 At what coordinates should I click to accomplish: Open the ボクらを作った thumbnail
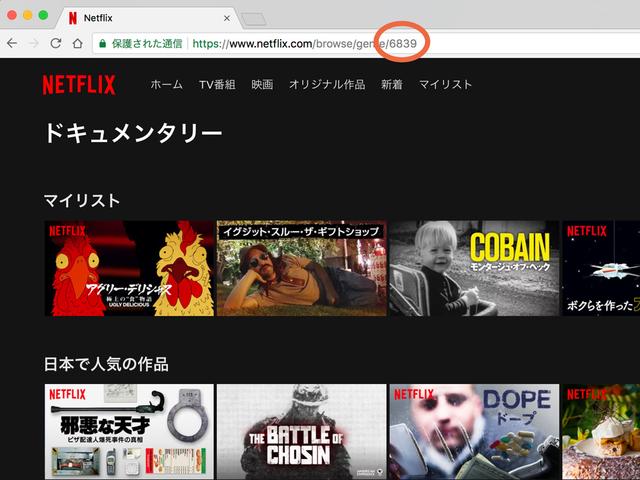coord(601,268)
